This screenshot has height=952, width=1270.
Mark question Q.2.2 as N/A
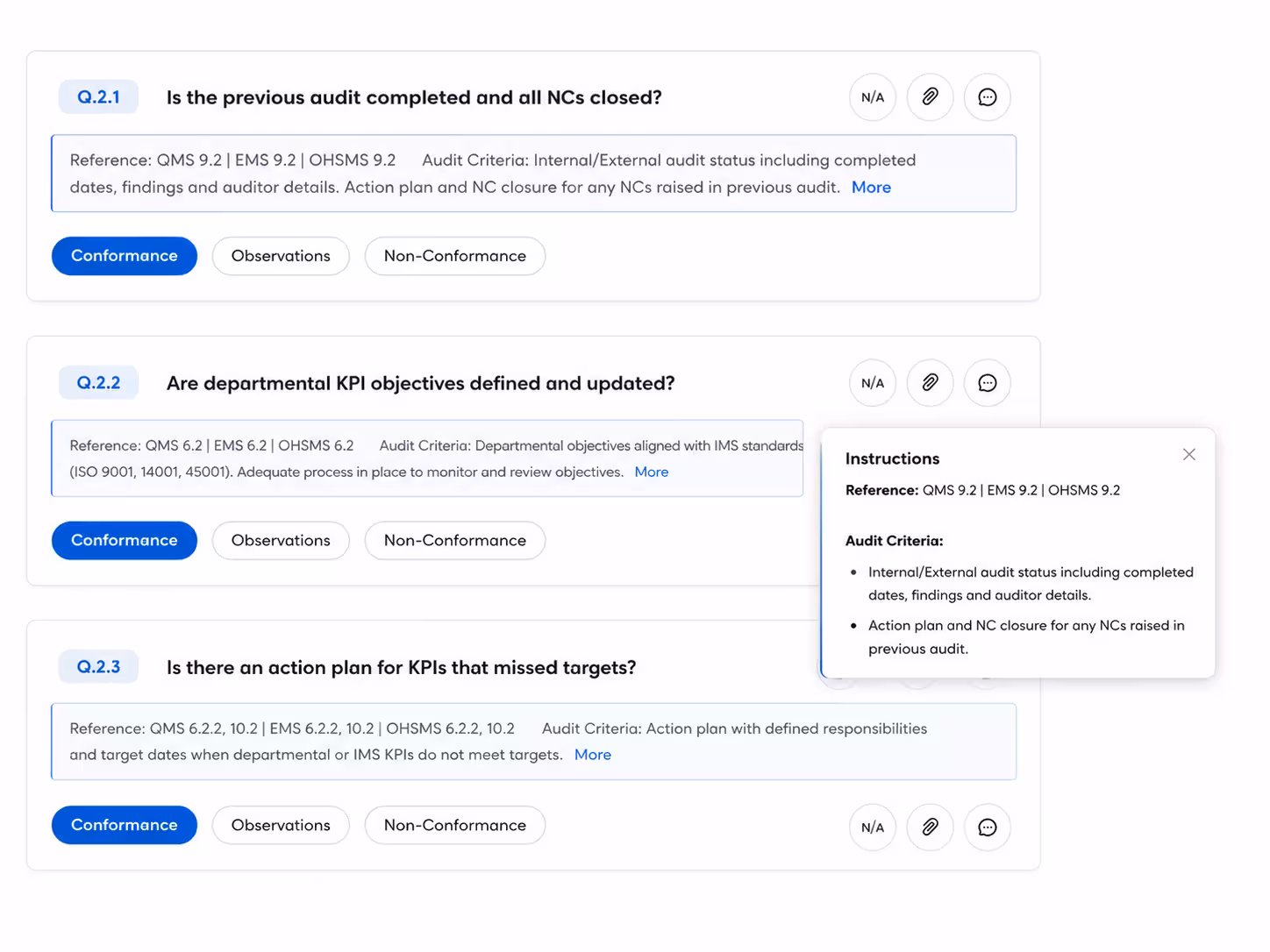[x=873, y=383]
